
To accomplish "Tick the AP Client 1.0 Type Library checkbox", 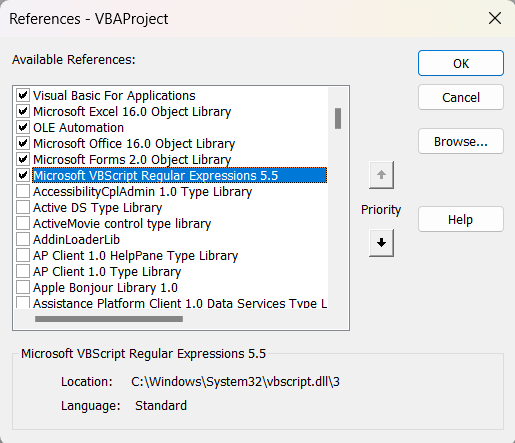I will pyautogui.click(x=23, y=272).
